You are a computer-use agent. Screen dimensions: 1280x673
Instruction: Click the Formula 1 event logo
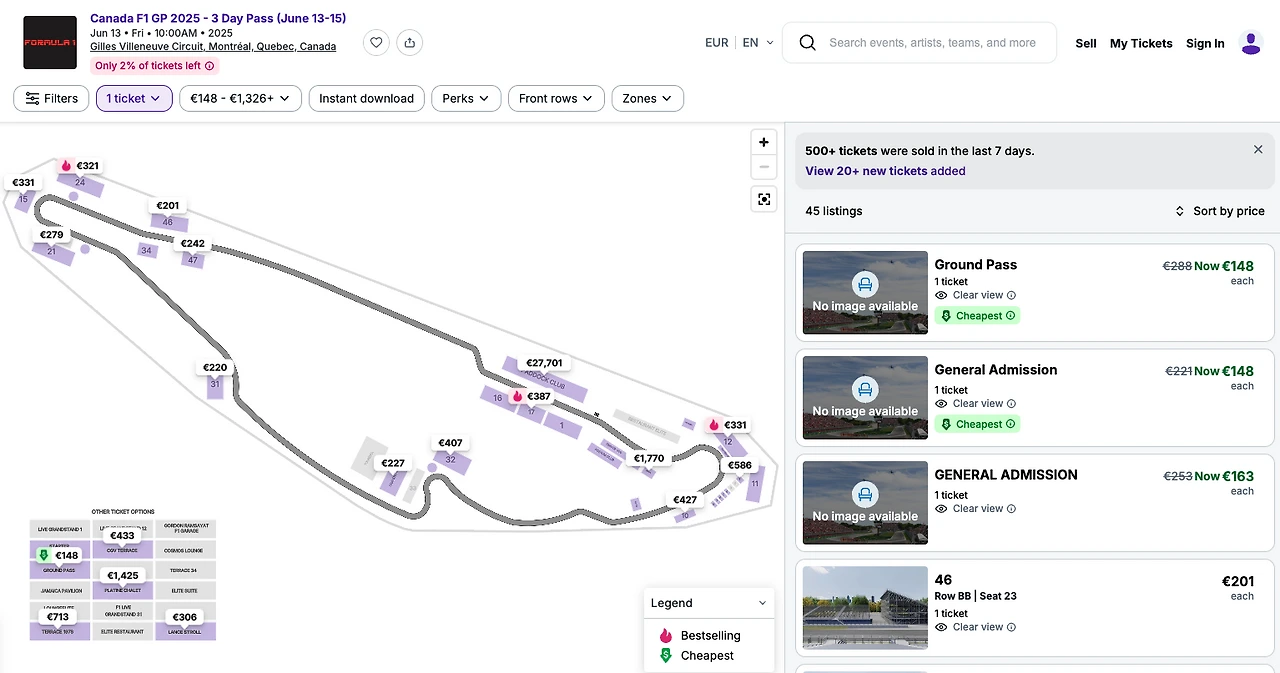pos(50,42)
